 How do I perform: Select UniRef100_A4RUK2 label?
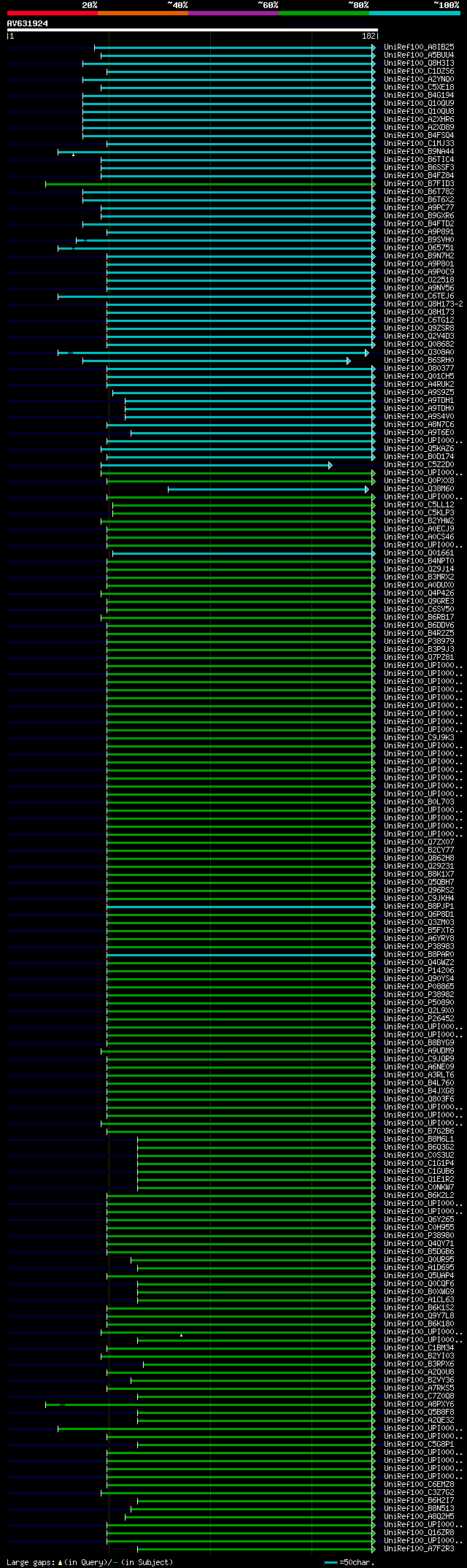click(x=419, y=384)
